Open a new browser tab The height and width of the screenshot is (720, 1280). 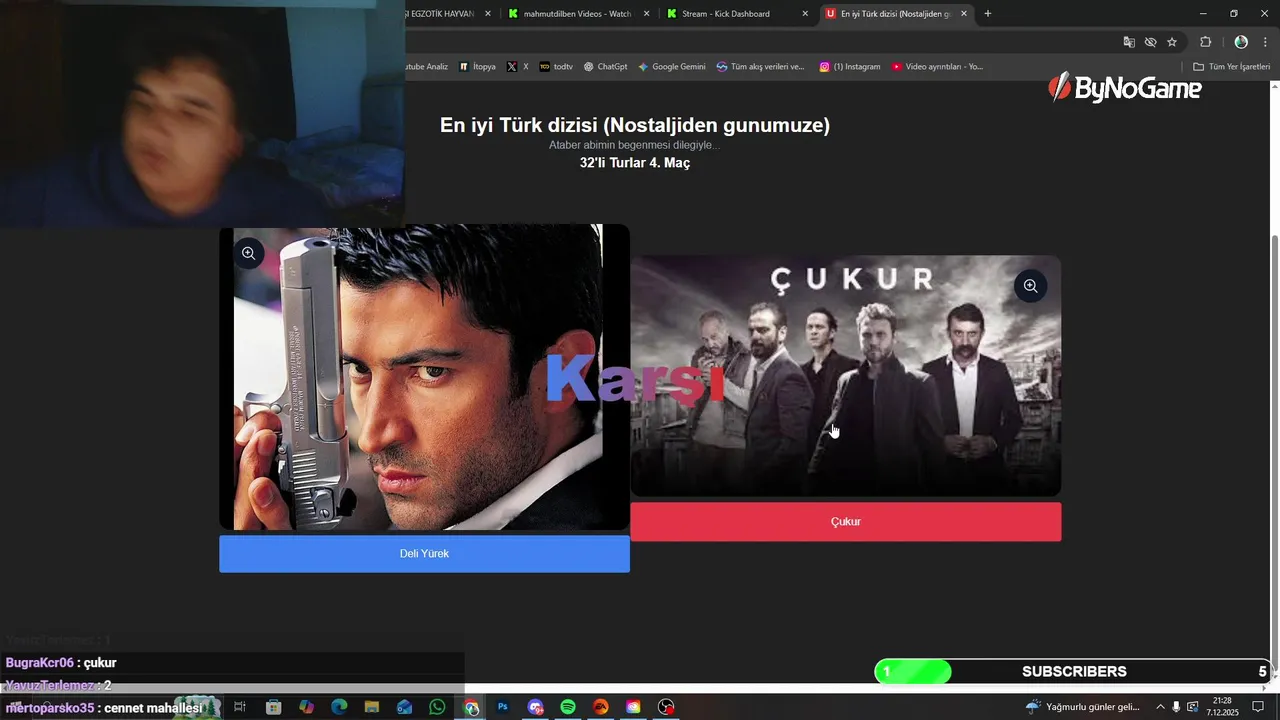(x=988, y=14)
